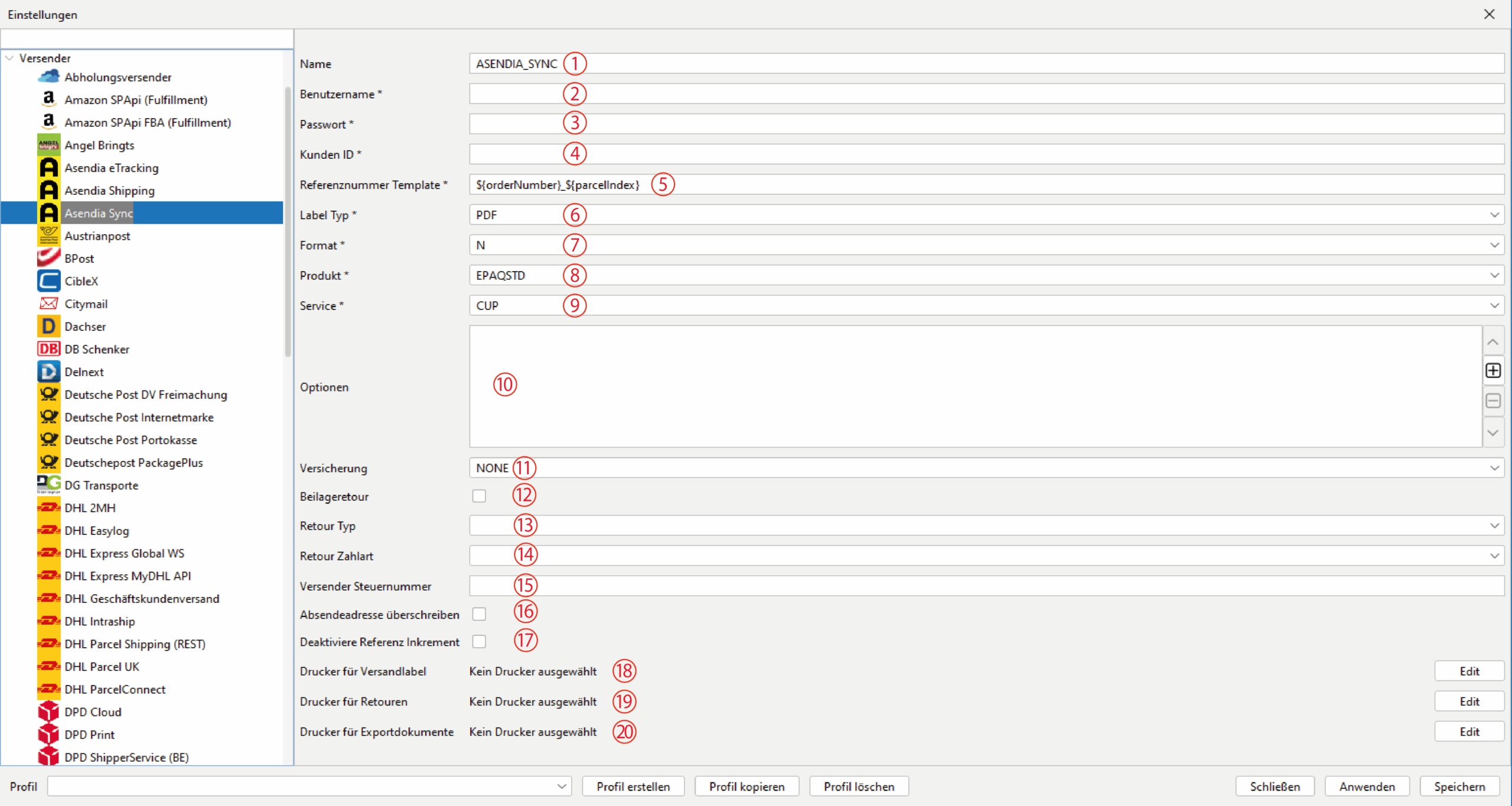The width and height of the screenshot is (1512, 806).
Task: Click the Deutsche Post DV Freimachung icon
Action: click(x=48, y=394)
